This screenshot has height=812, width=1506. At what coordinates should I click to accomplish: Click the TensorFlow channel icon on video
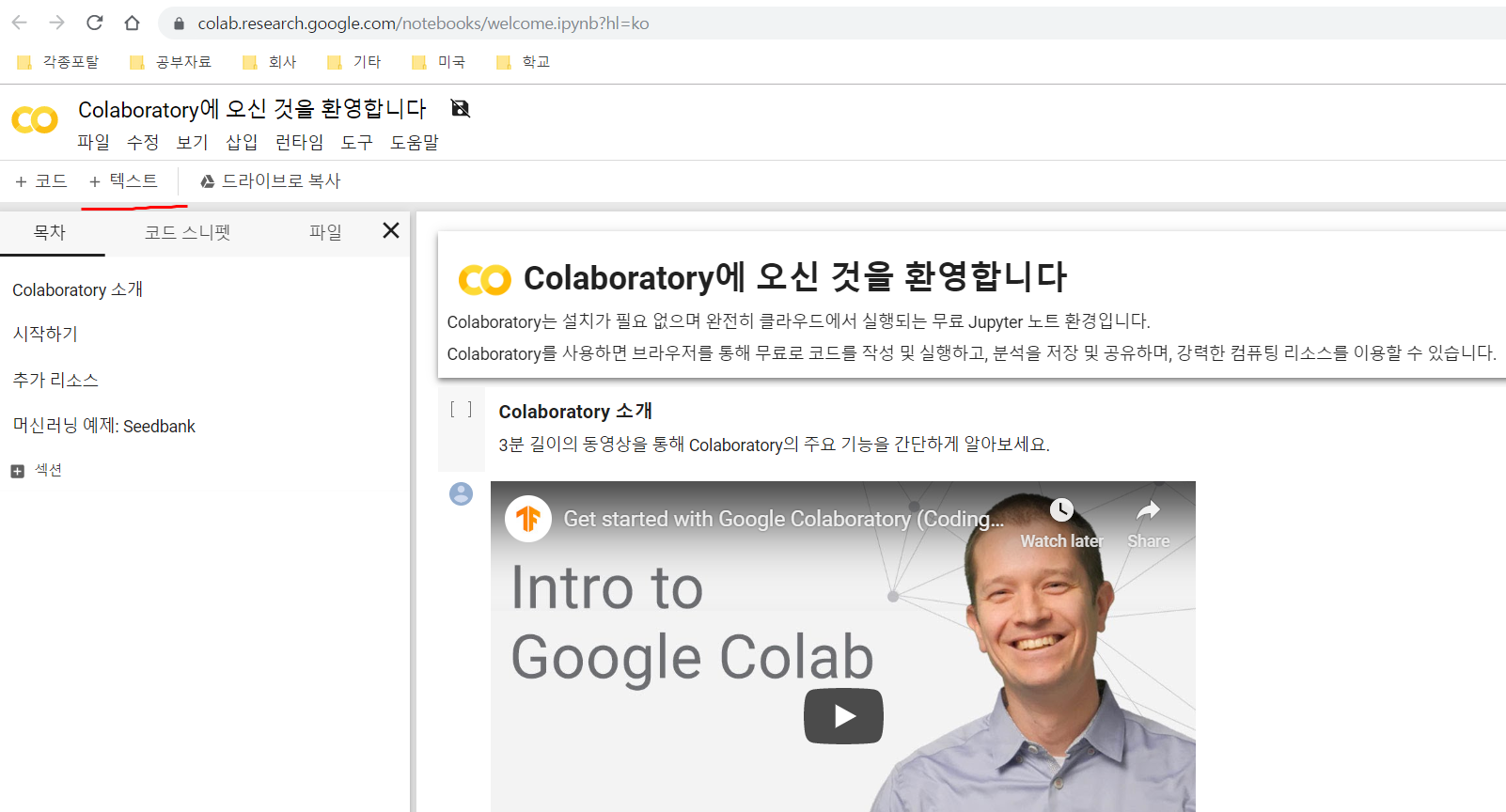[528, 519]
